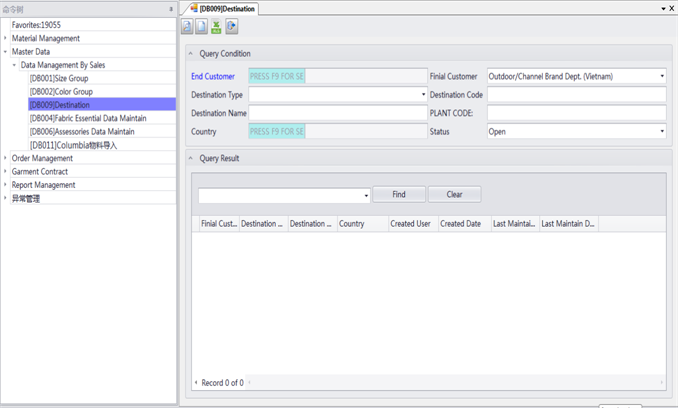This screenshot has width=678, height=408.
Task: Close the DB009 Destination document tab
Action: (671, 8)
